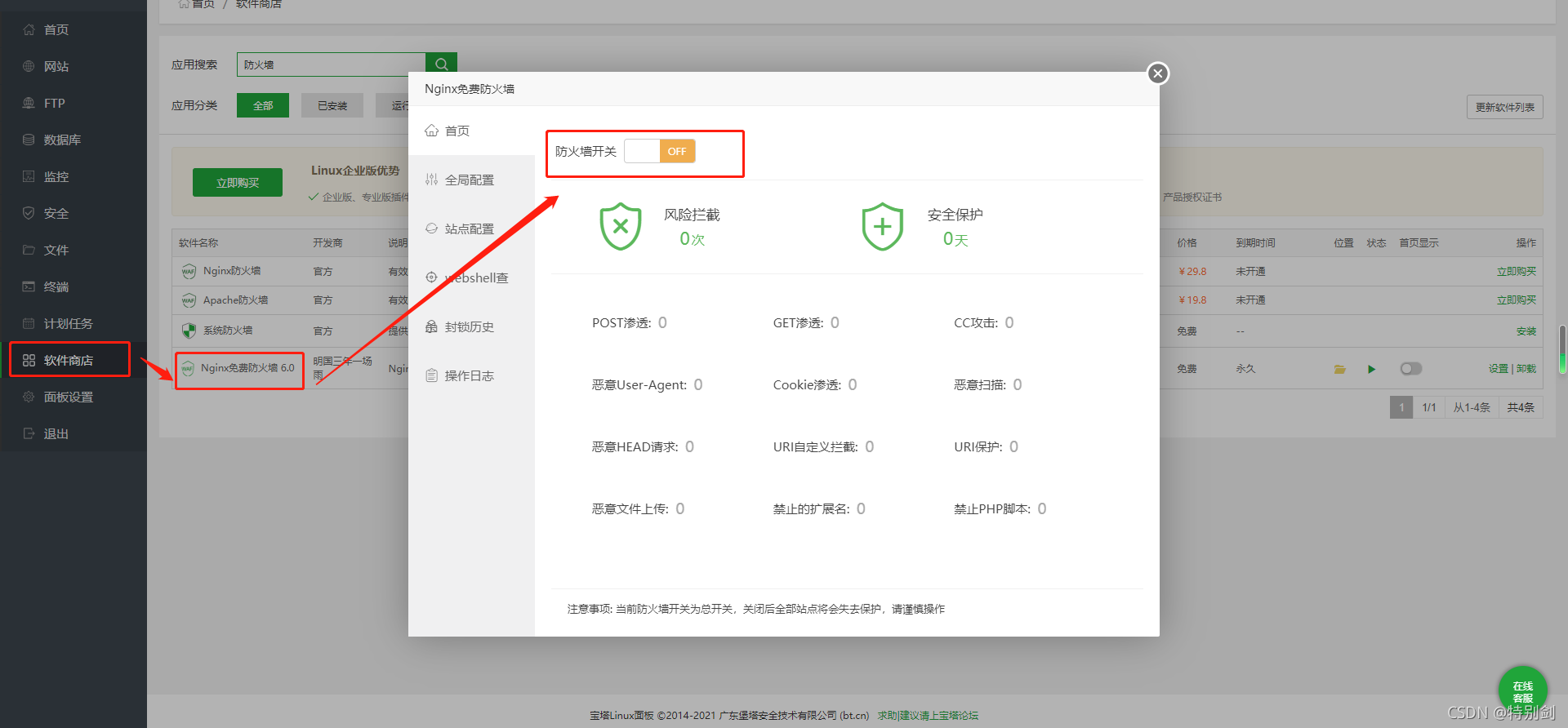Open 站点配置 tab in firewall dialog

tap(471, 229)
